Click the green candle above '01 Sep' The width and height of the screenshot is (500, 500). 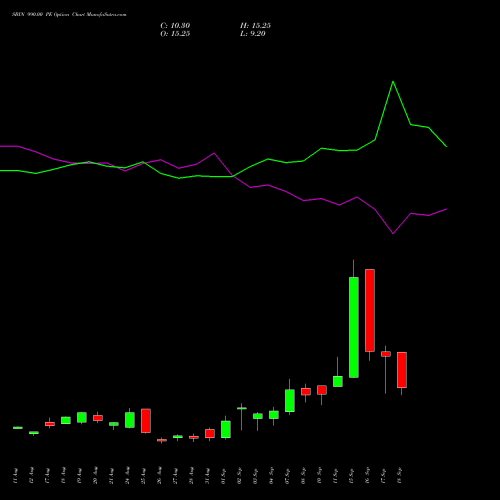tap(226, 429)
